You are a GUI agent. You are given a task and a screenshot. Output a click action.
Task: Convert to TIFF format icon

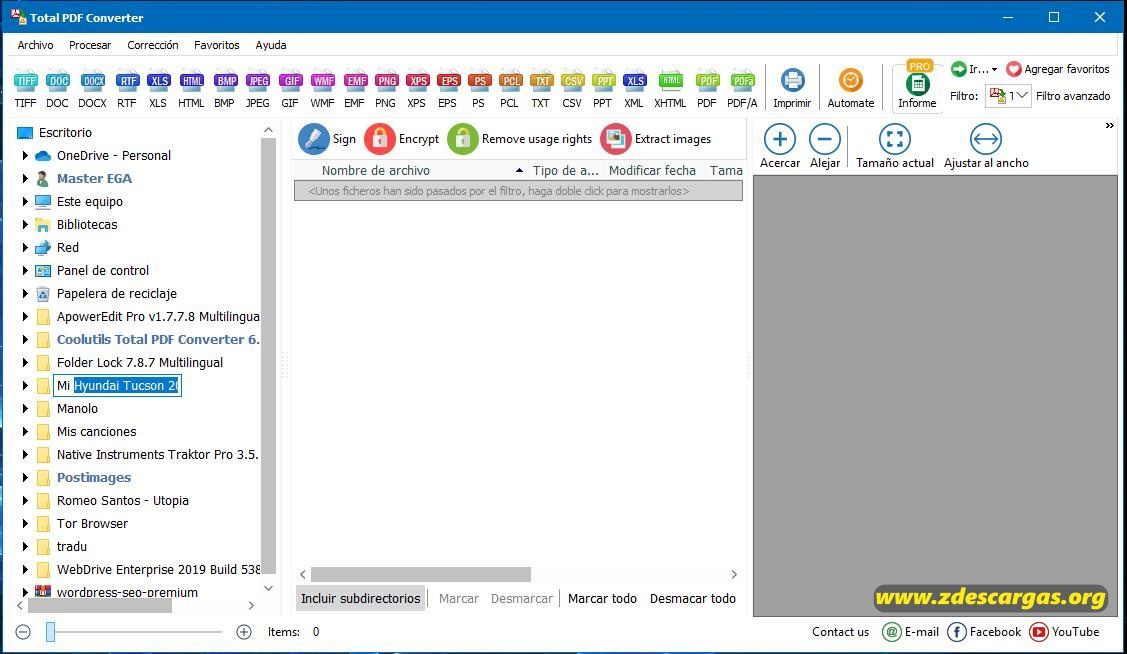point(25,89)
